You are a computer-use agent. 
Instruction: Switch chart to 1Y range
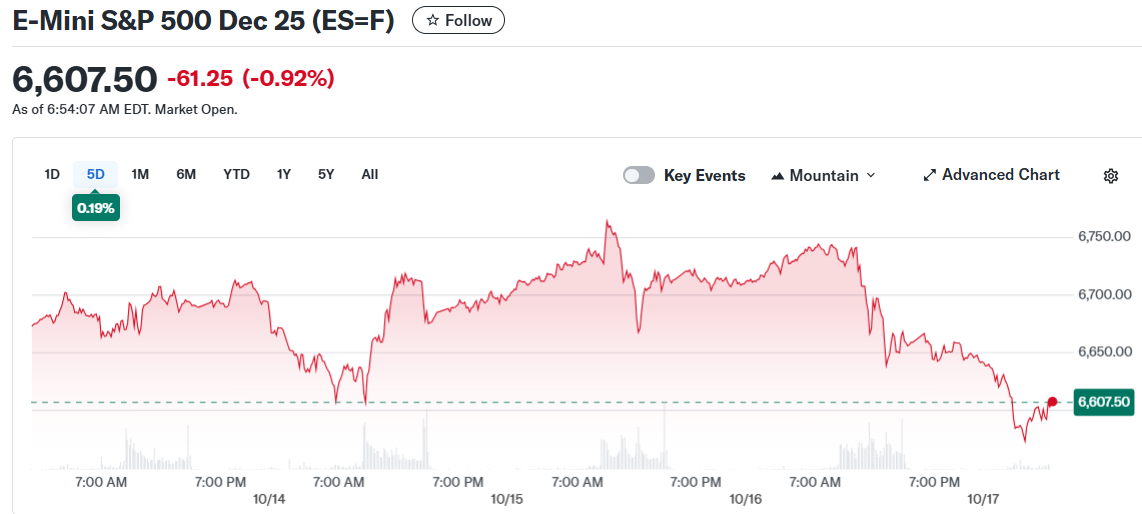tap(284, 174)
